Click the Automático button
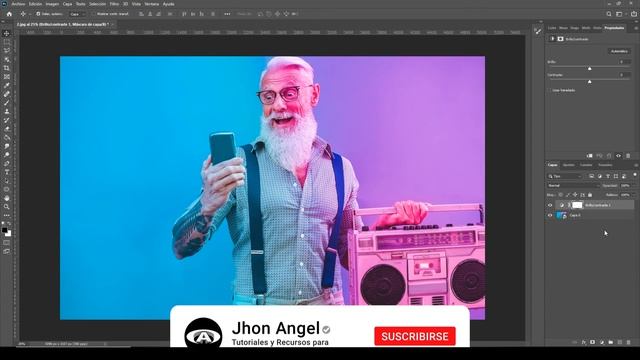Screen dimensions: 640x360 click(x=619, y=51)
